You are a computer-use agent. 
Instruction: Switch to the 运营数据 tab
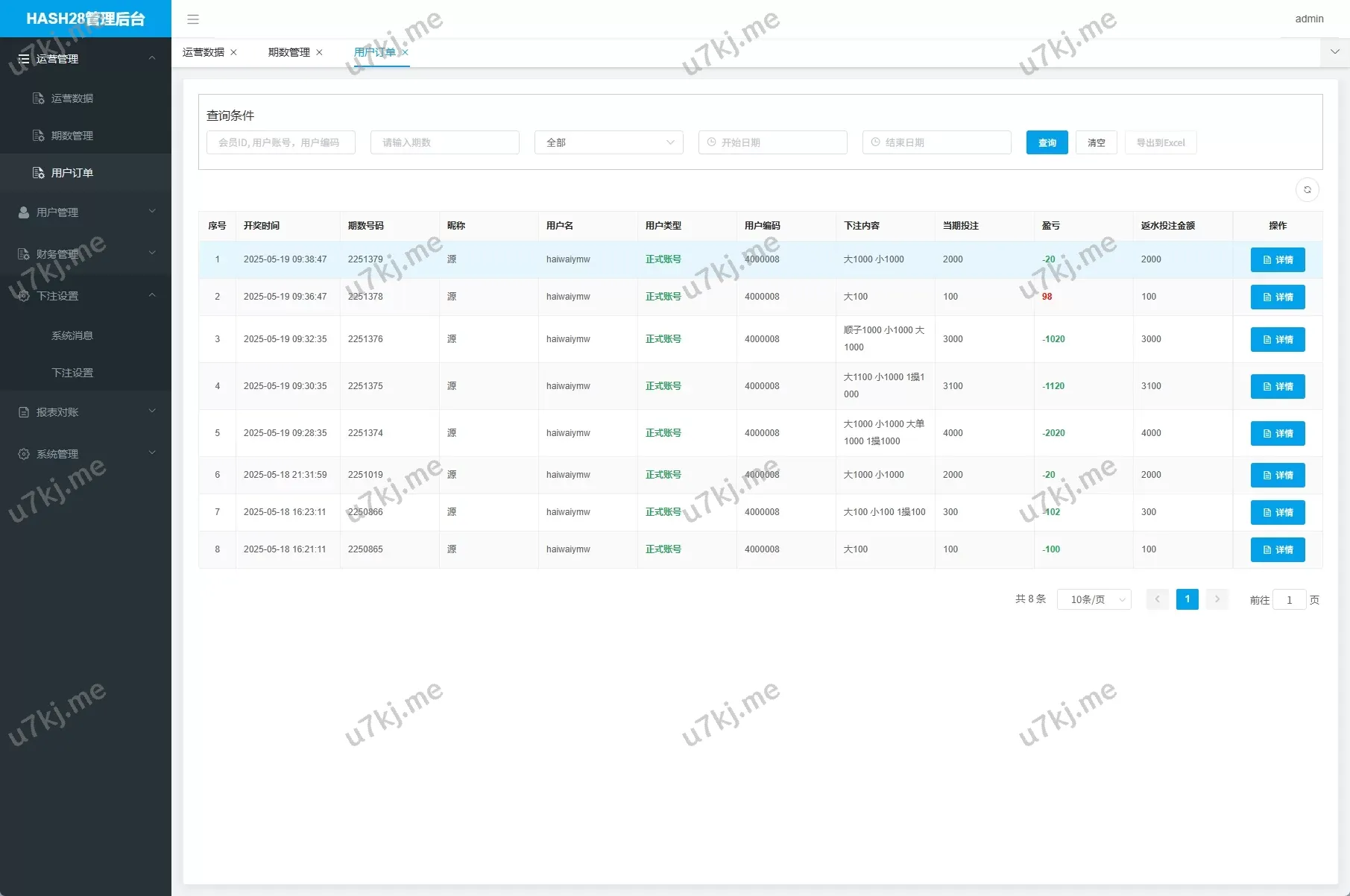[204, 52]
